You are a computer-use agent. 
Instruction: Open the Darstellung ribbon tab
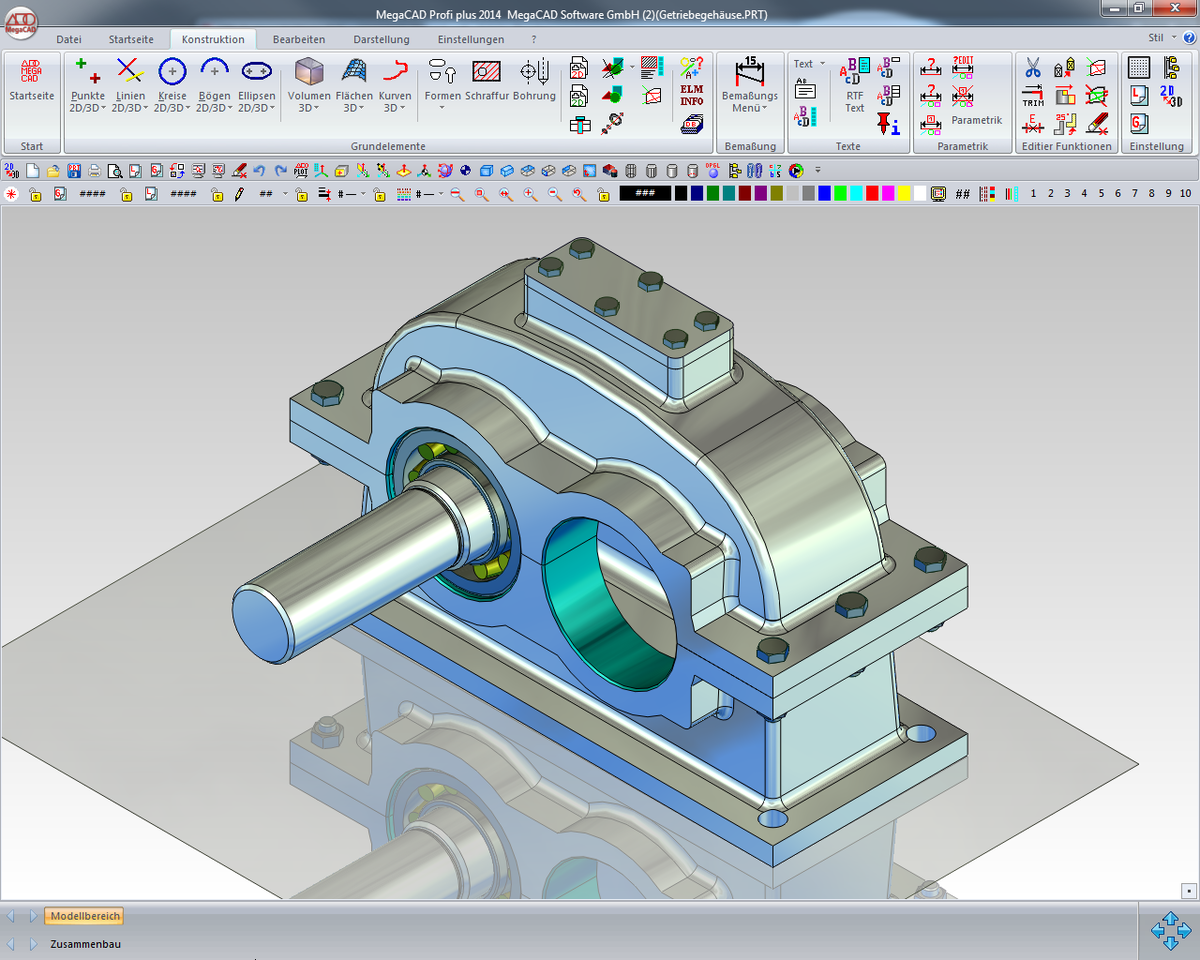[x=381, y=39]
